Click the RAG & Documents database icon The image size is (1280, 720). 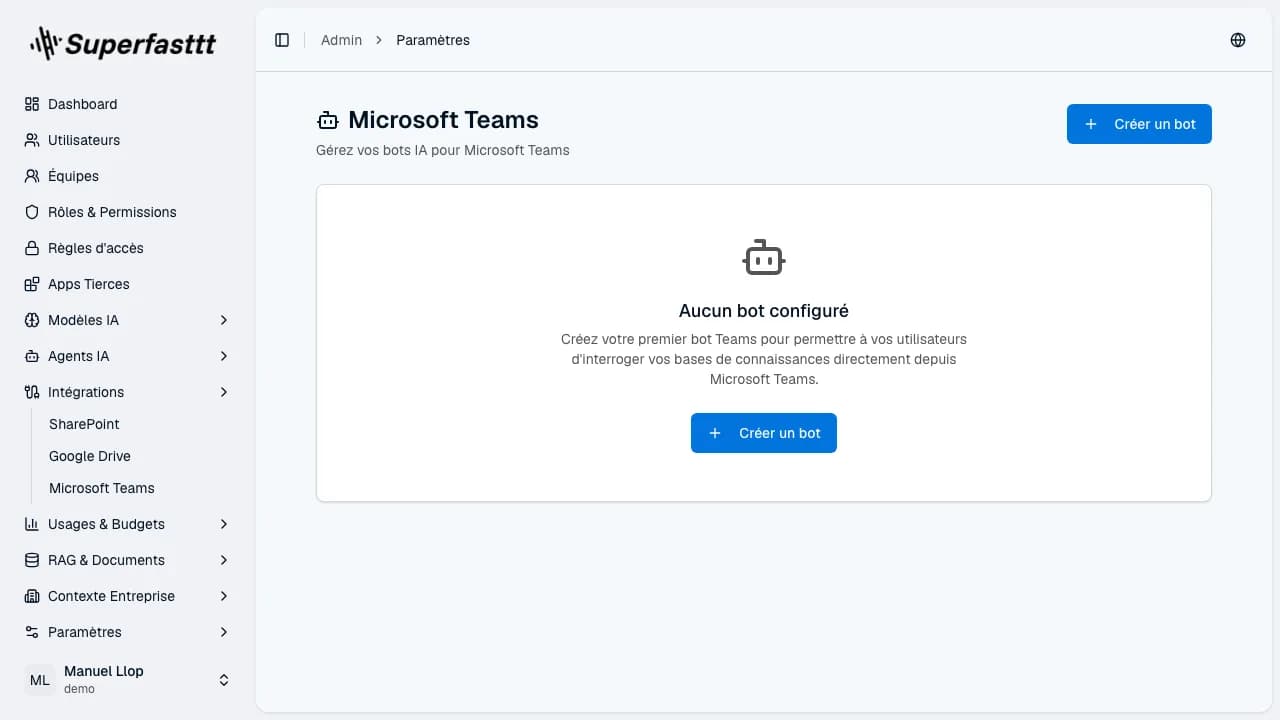coord(32,560)
